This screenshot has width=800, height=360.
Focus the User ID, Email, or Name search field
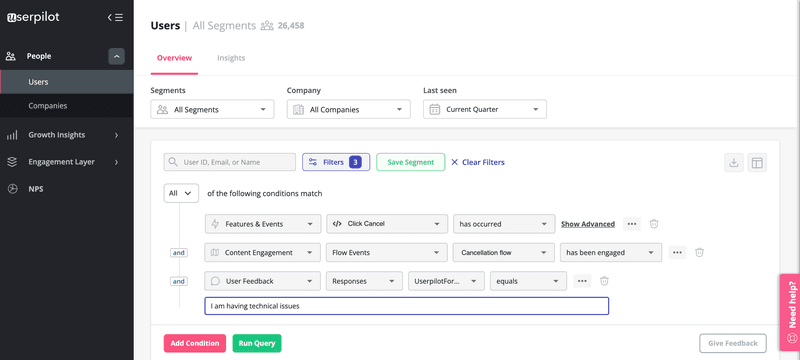(230, 162)
